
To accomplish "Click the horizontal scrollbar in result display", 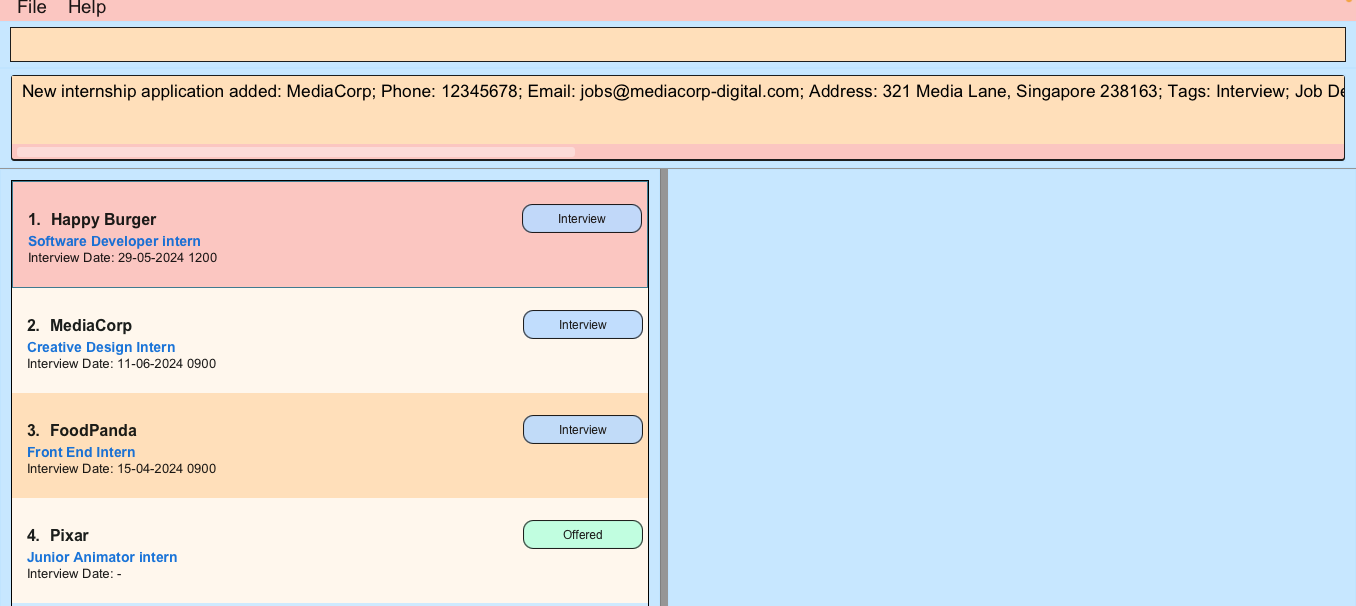I will [296, 152].
